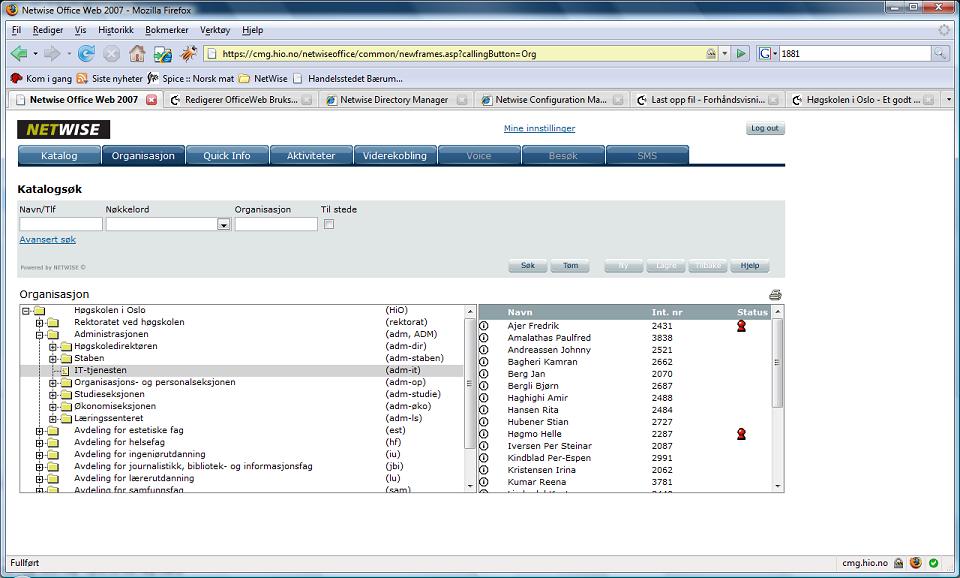Expand the Studieseksjonen node
The height and width of the screenshot is (578, 960).
(53, 394)
